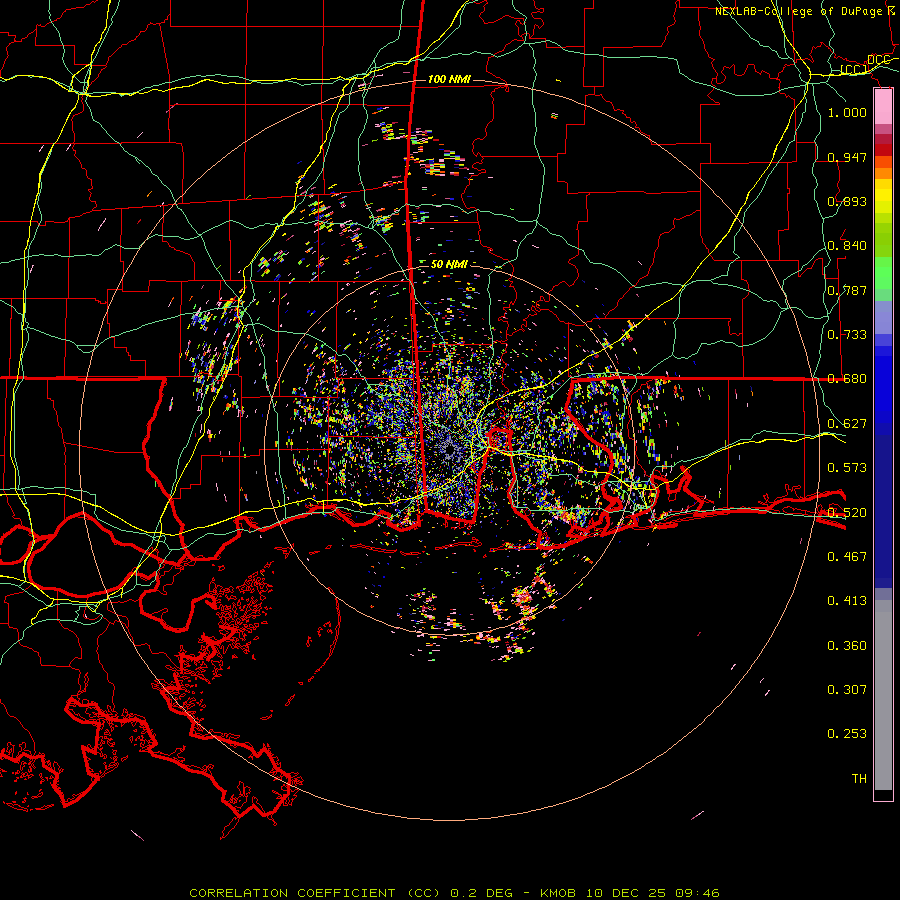Select the 0.947 legend value
This screenshot has height=900, width=900.
point(847,157)
